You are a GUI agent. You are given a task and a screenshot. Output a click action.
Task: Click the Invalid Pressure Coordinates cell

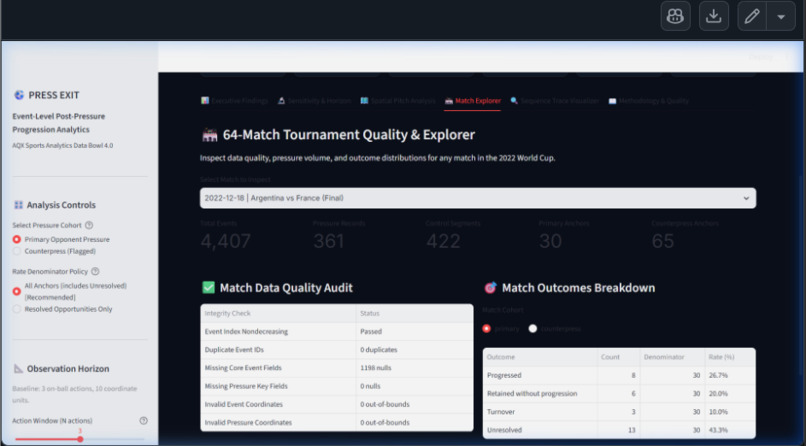tap(278, 422)
